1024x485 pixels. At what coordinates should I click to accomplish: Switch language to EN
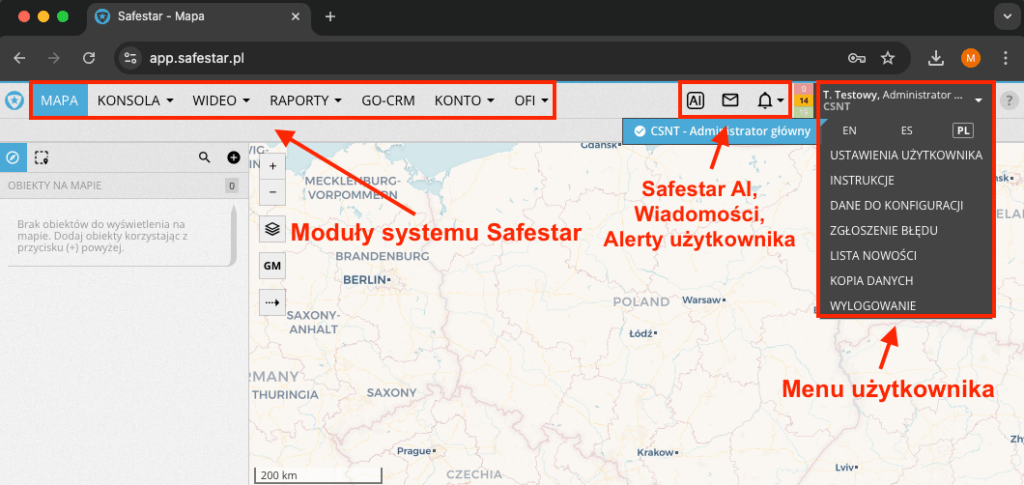point(849,131)
